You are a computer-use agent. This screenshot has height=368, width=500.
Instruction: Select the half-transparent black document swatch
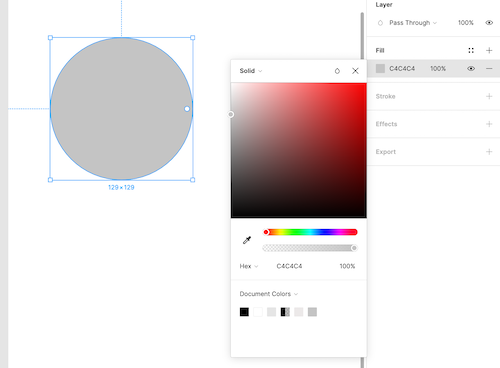click(x=285, y=312)
